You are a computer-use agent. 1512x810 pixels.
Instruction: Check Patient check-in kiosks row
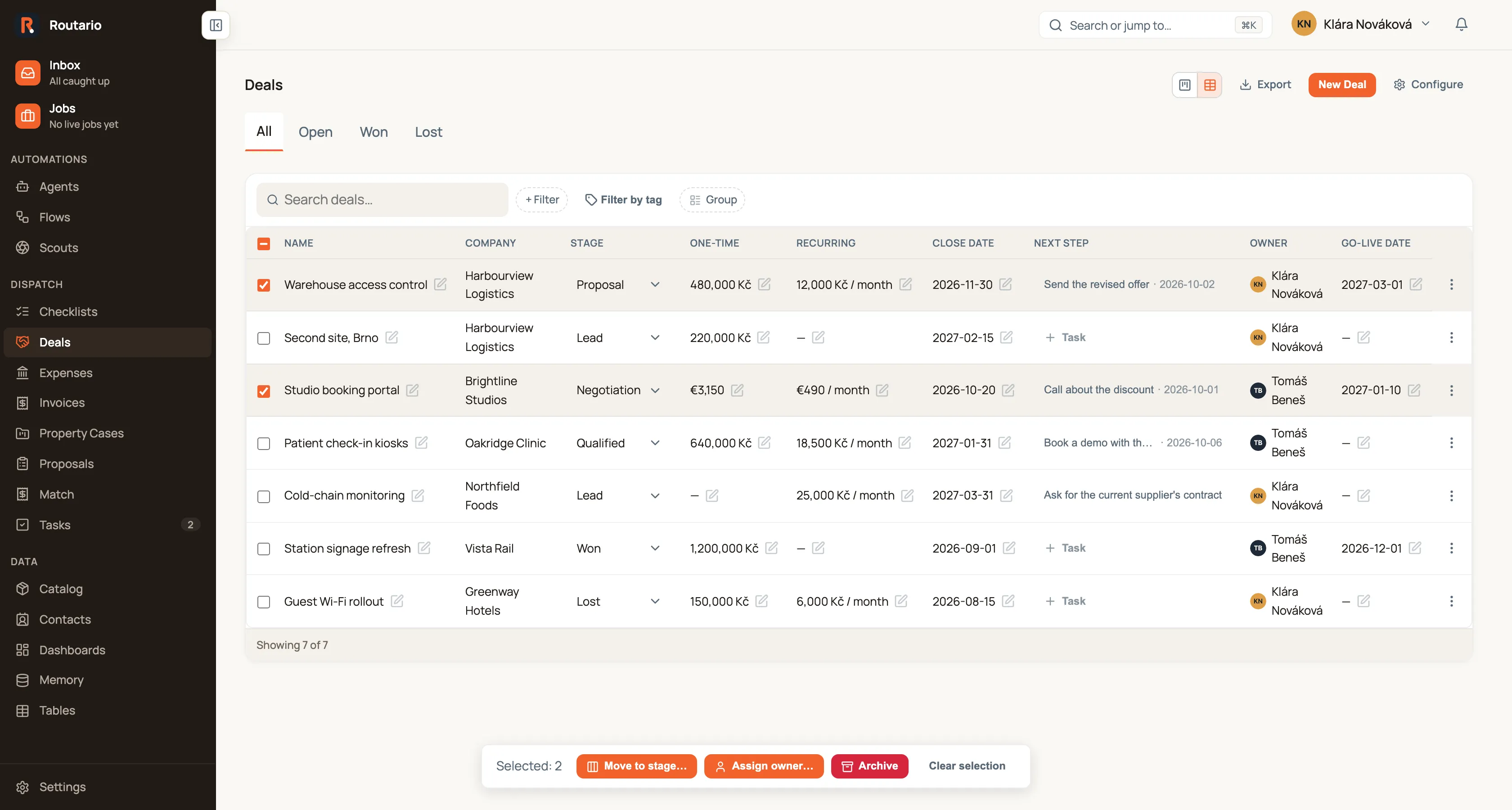coord(264,444)
